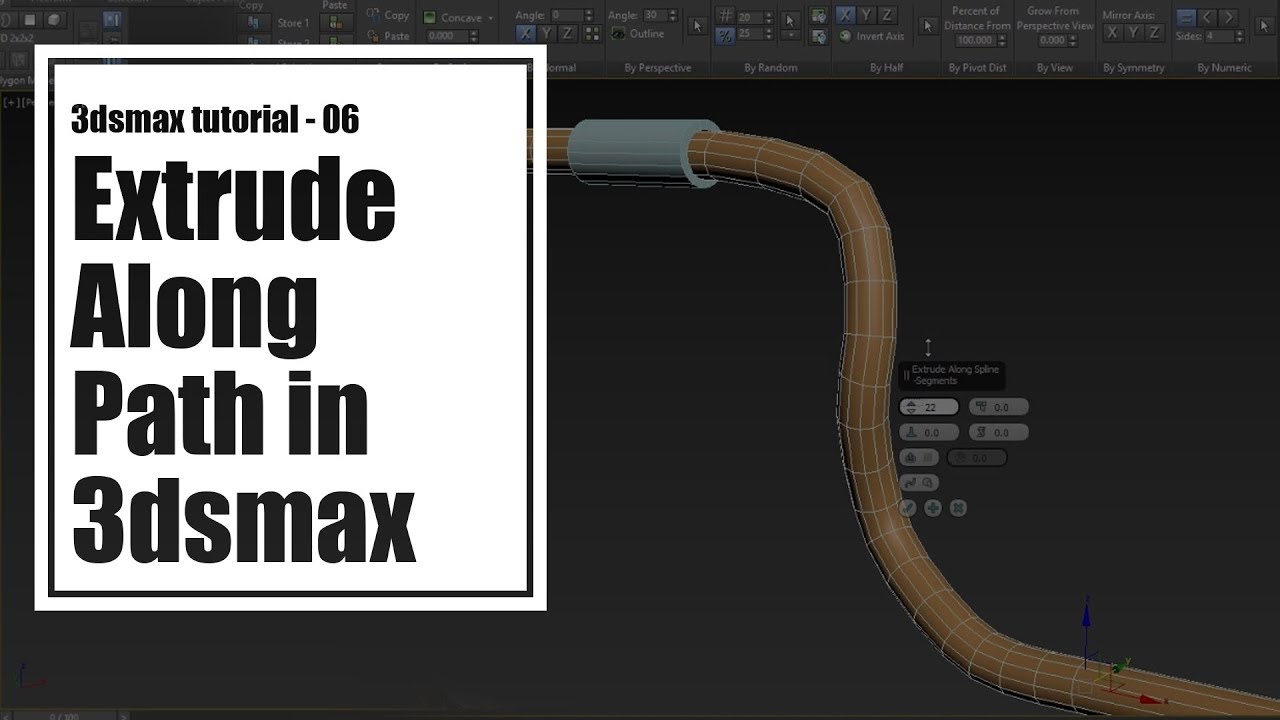1280x720 pixels.
Task: Select the less-than comparison in By Numeric
Action: (x=1207, y=17)
